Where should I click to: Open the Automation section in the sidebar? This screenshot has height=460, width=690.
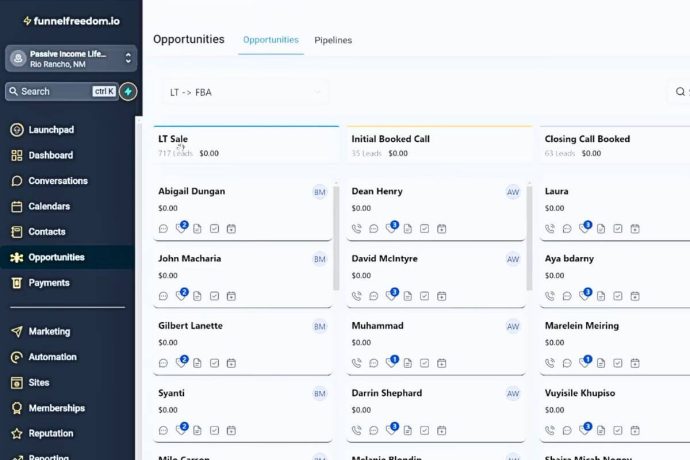pos(52,357)
